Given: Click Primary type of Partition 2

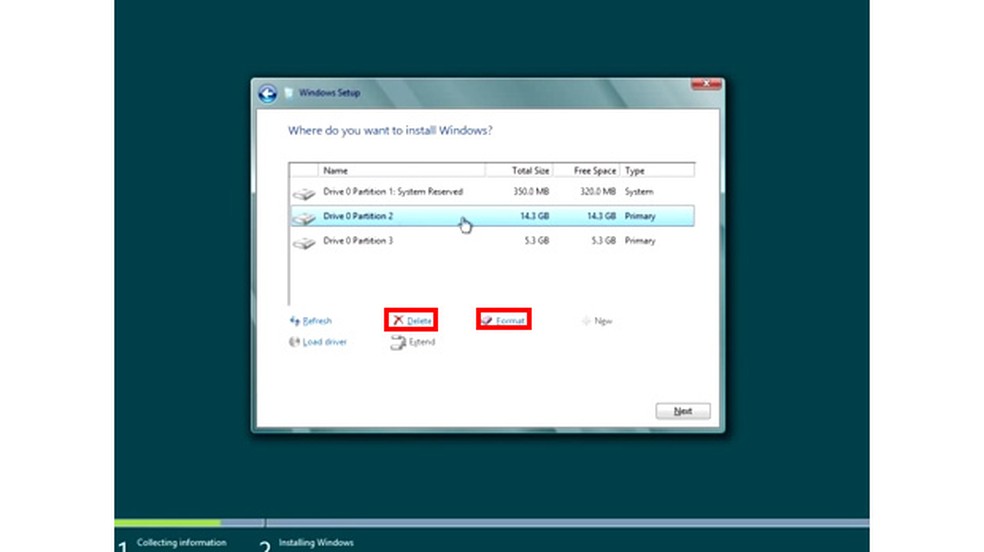Looking at the screenshot, I should 640,216.
